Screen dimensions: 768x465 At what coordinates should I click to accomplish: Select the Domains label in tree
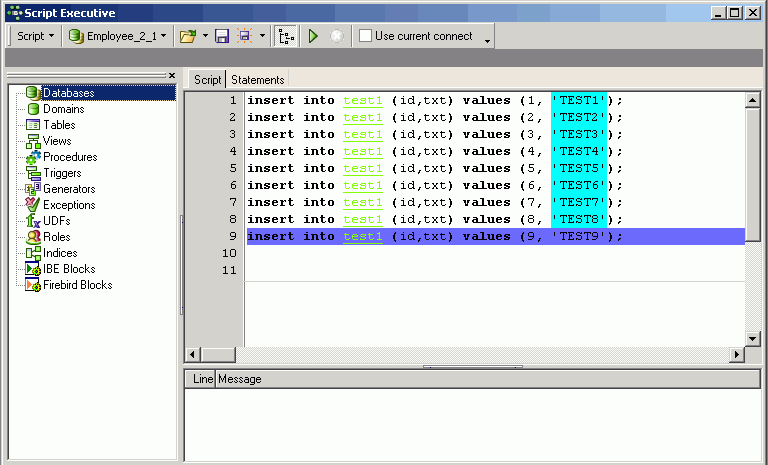pos(64,109)
